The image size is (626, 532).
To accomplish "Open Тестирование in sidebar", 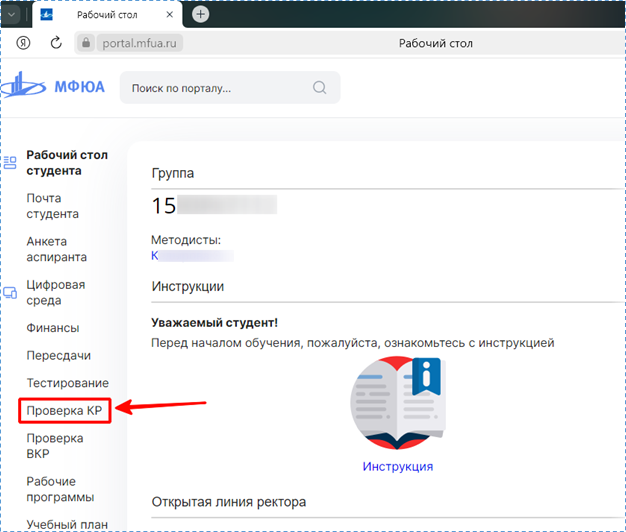I will point(67,383).
